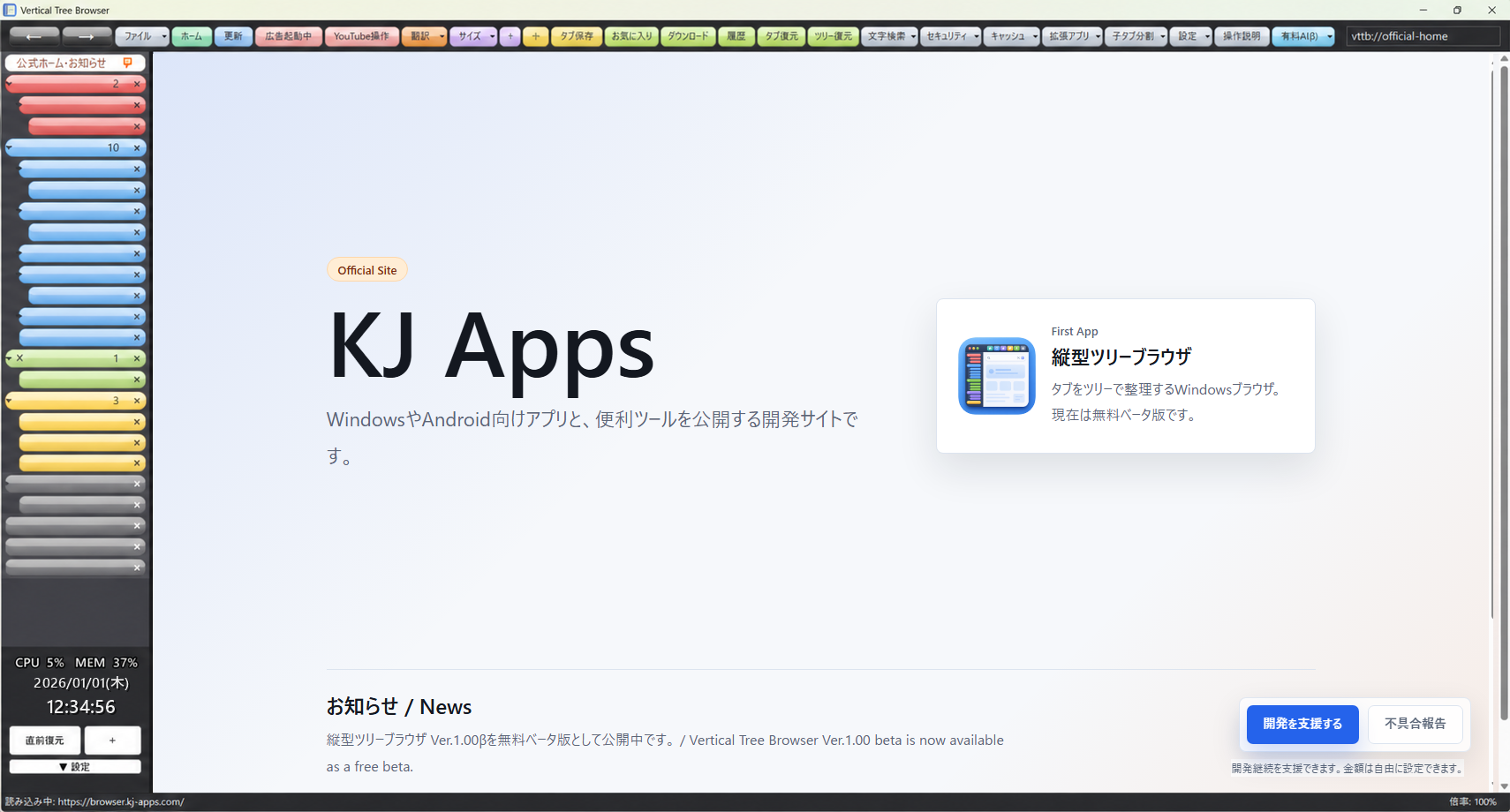Collapse the red tab group of 2

10,83
